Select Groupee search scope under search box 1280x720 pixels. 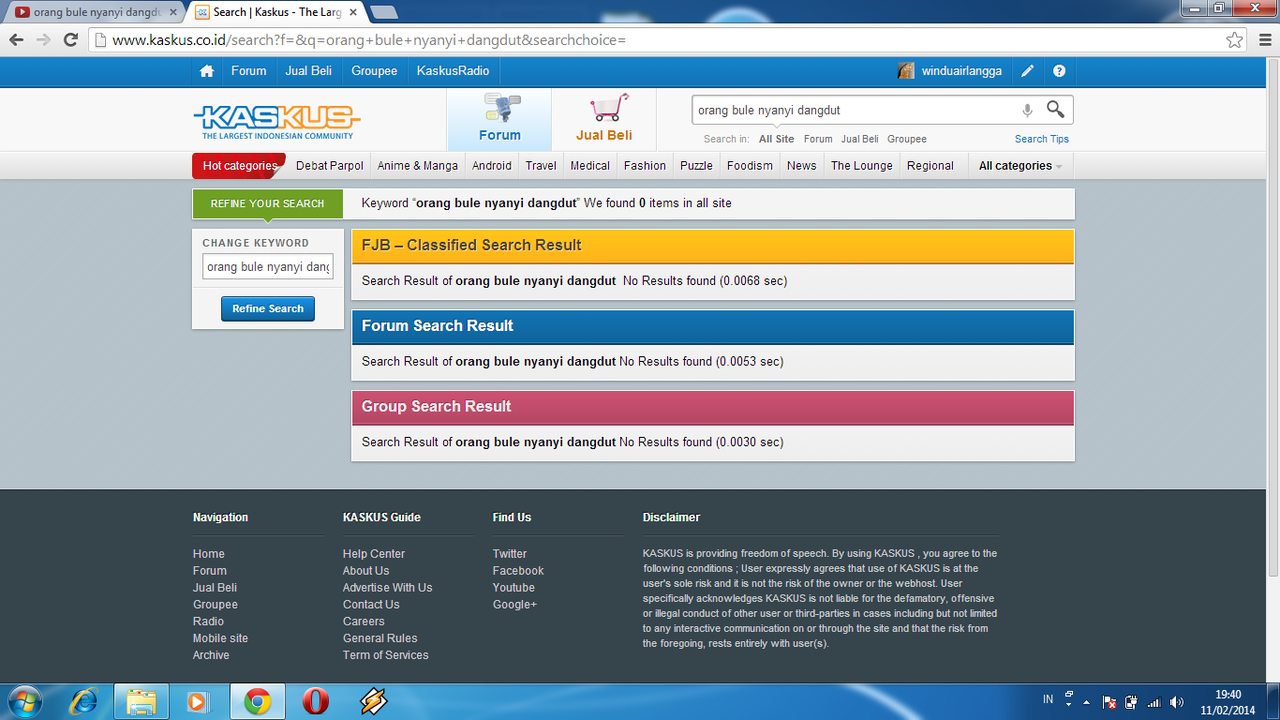point(907,139)
